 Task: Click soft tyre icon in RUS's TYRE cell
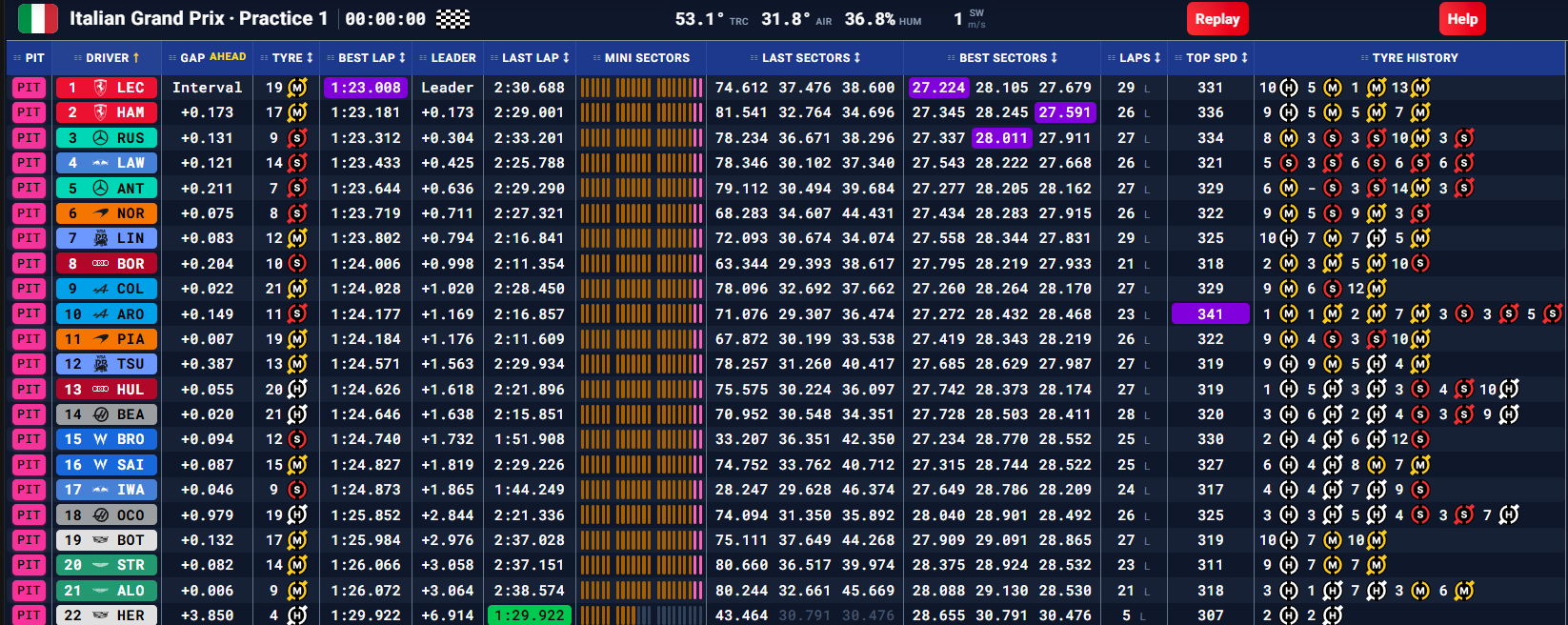pyautogui.click(x=297, y=138)
